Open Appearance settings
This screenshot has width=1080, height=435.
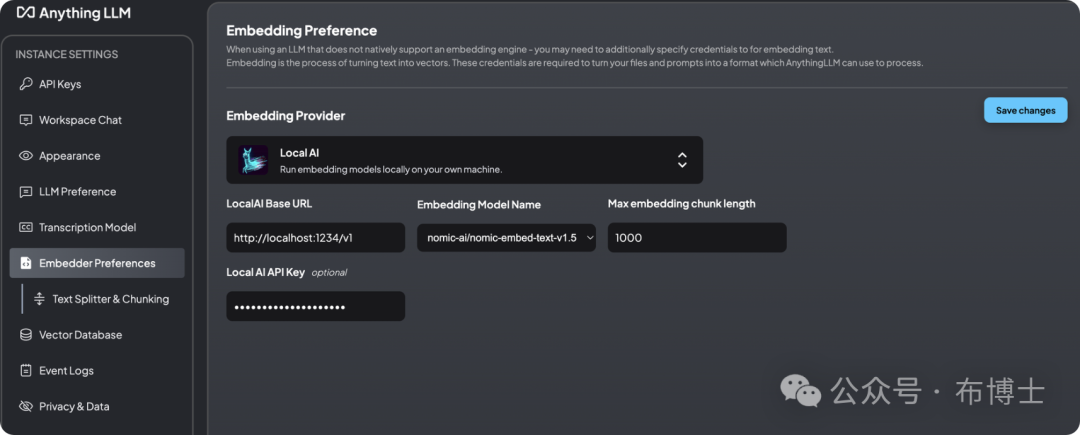97,156
